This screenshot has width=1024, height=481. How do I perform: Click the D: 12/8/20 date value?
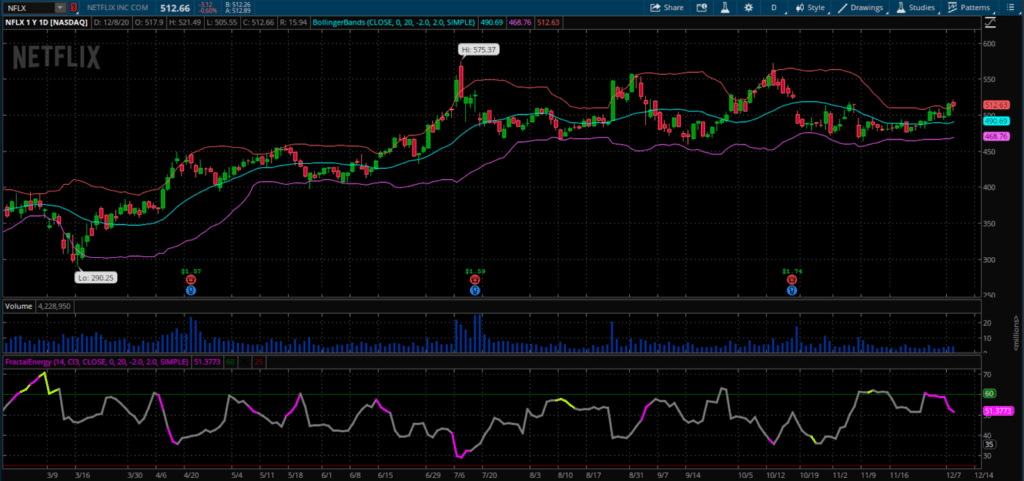tap(110, 22)
